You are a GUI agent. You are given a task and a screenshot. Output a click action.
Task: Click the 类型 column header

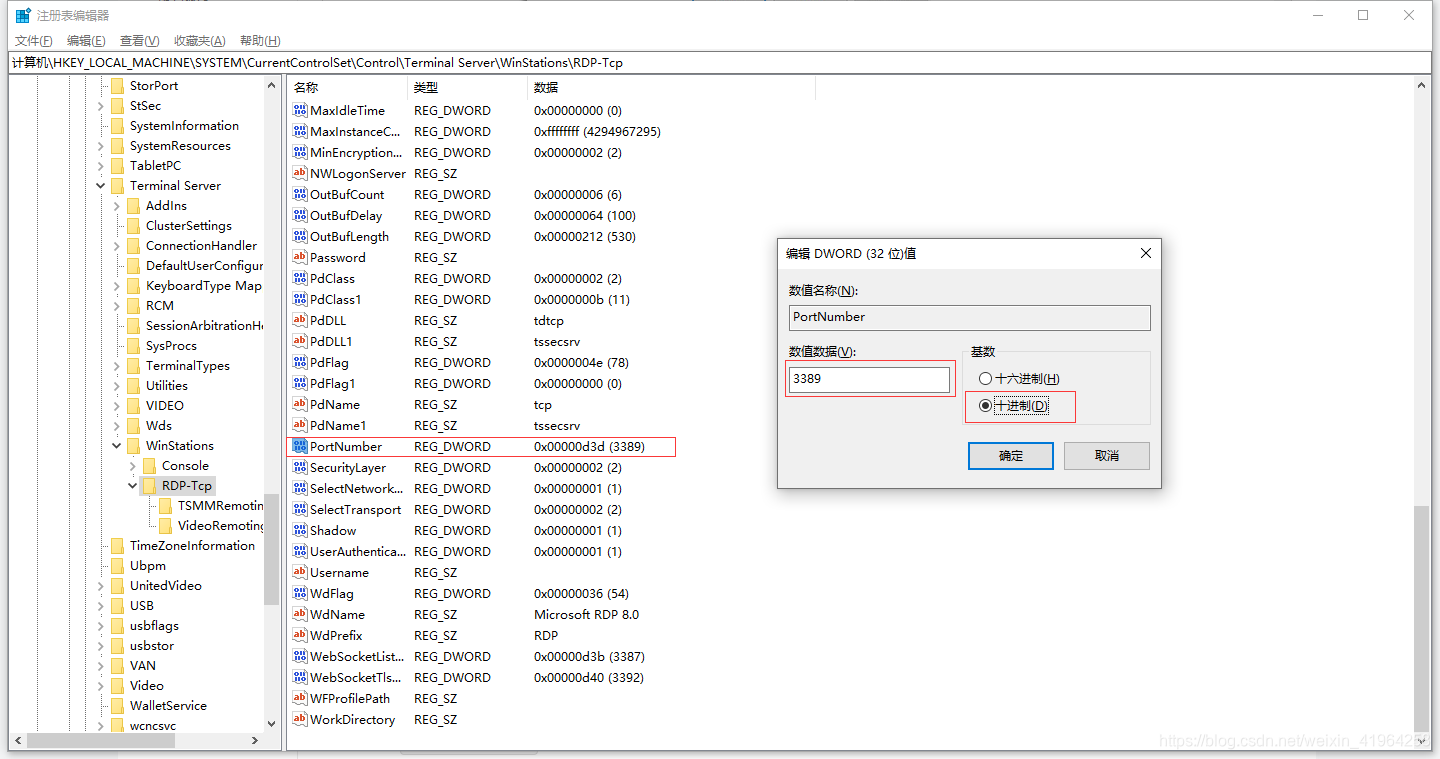click(x=467, y=88)
